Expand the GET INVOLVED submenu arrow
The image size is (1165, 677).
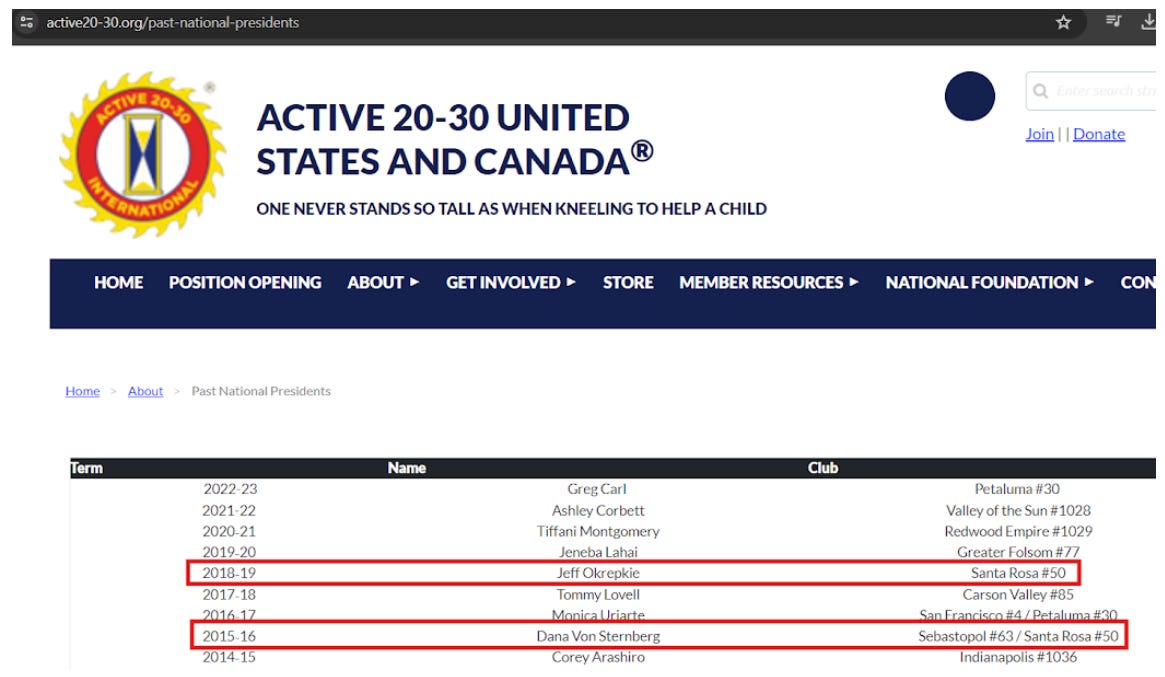coord(571,282)
